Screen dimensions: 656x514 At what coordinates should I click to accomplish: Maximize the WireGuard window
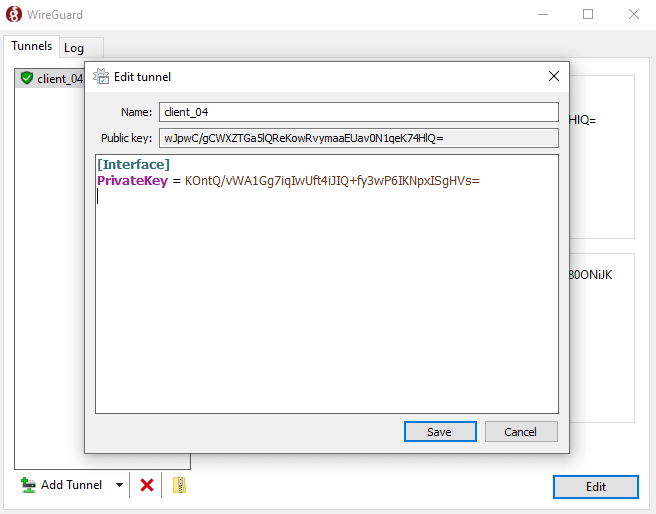(588, 15)
